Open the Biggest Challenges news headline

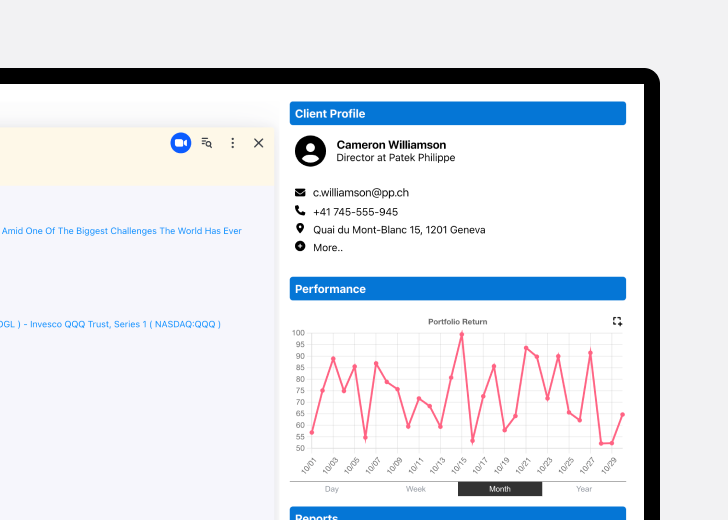(121, 231)
